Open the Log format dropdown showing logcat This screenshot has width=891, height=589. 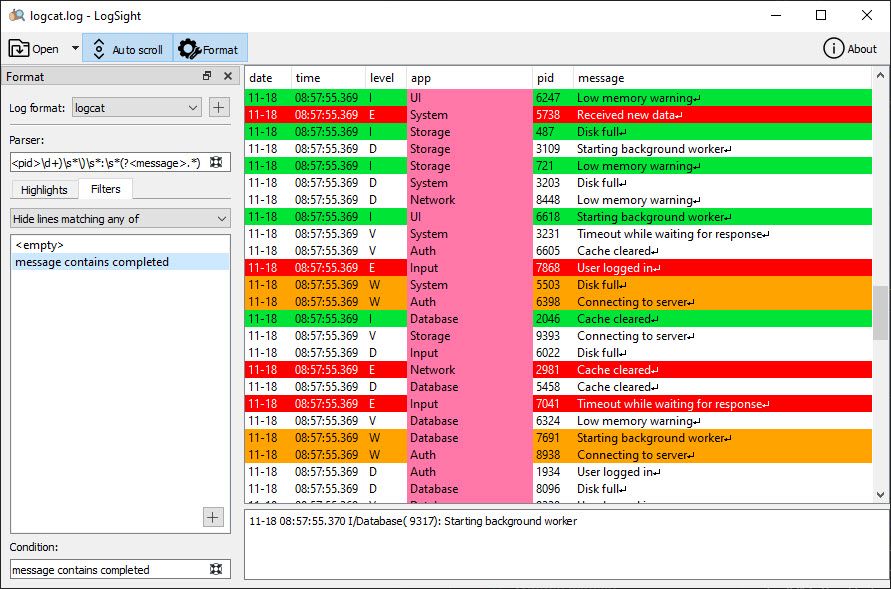click(136, 107)
